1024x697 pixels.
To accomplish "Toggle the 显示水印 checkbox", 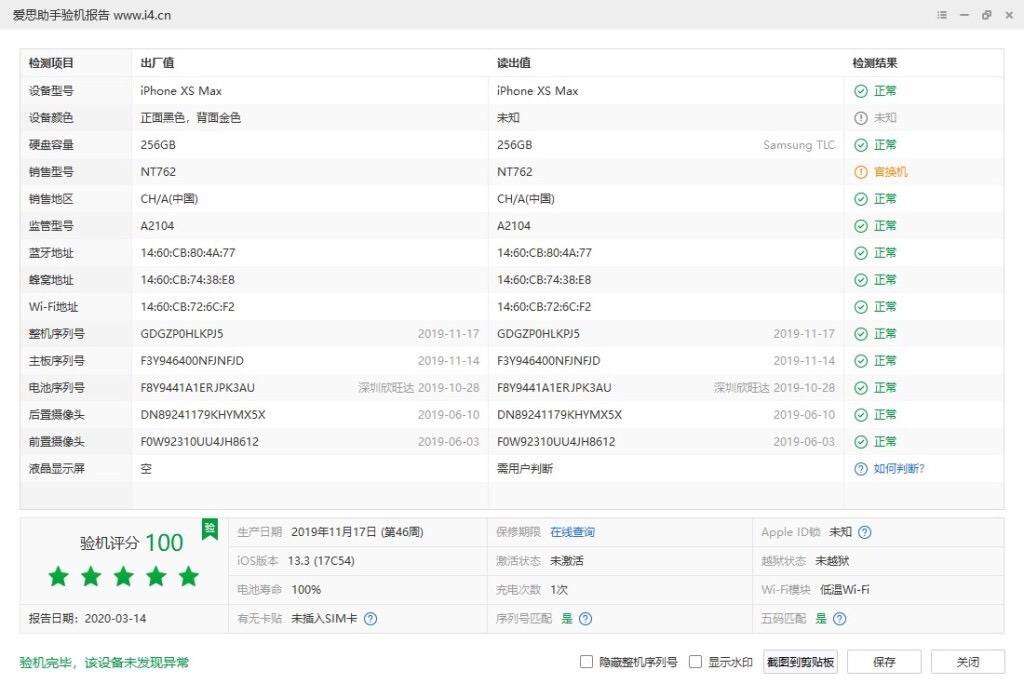I will click(696, 662).
